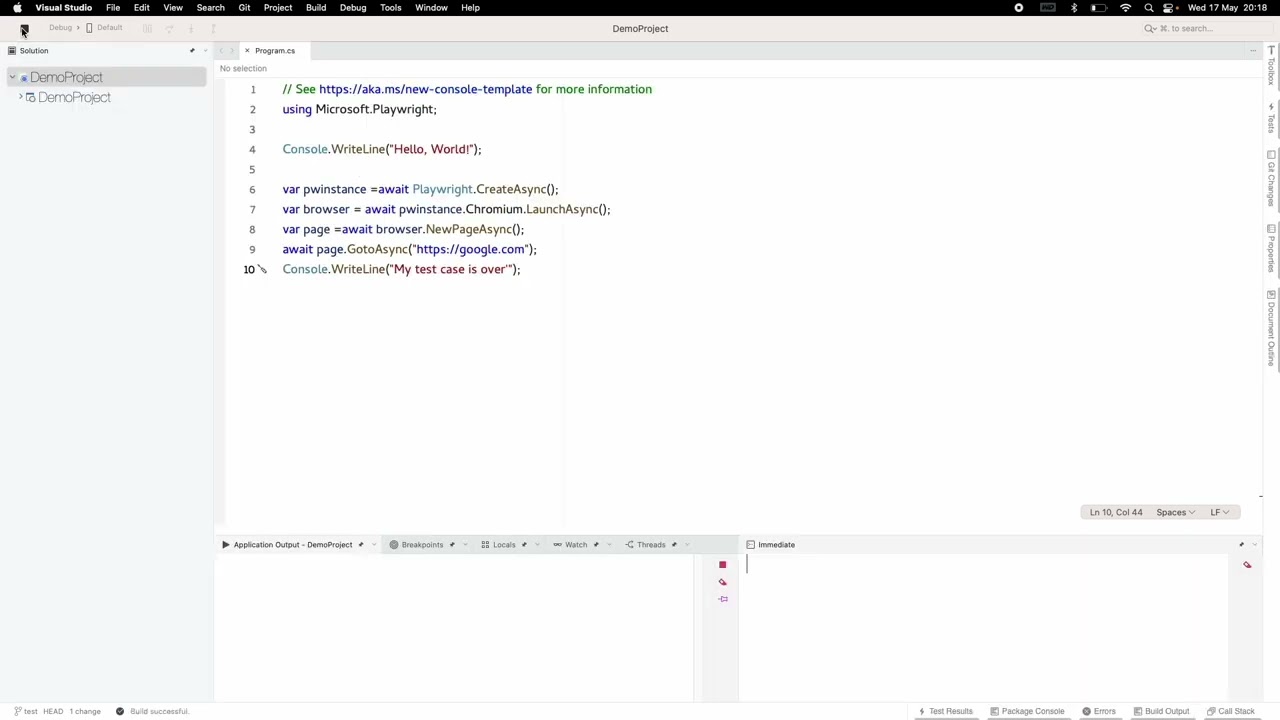This screenshot has width=1280, height=720.
Task: Click the step over toolbar icon
Action: pyautogui.click(x=169, y=28)
